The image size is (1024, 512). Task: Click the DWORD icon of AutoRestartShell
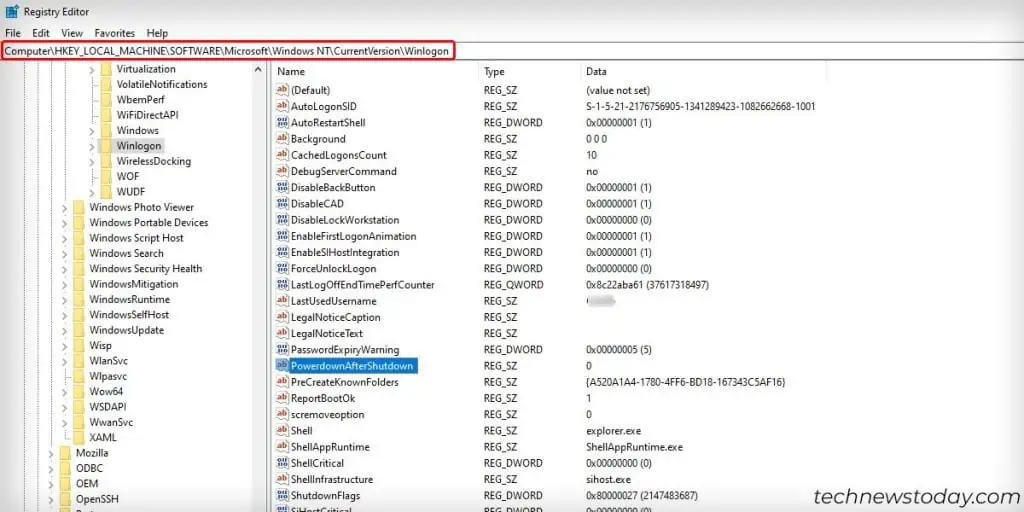pyautogui.click(x=282, y=123)
